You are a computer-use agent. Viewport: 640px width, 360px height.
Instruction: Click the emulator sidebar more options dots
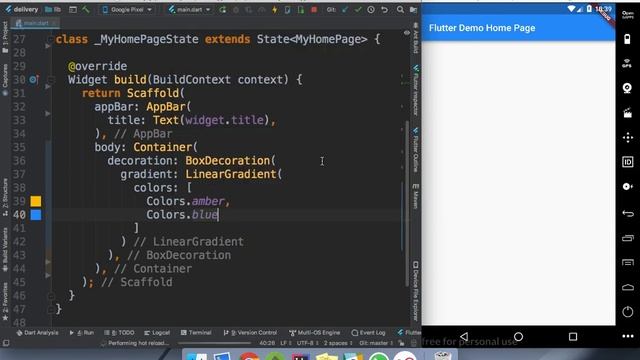click(x=628, y=336)
